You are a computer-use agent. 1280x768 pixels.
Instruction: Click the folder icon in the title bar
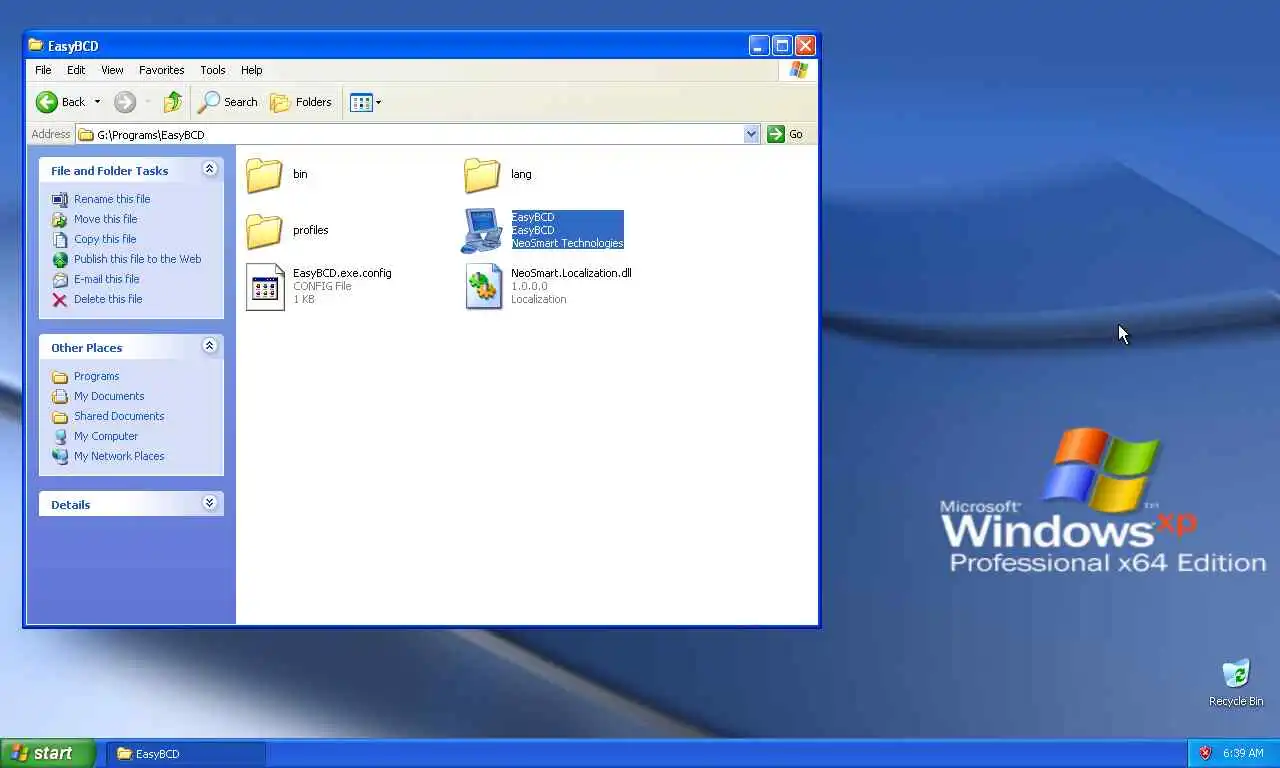[36, 45]
